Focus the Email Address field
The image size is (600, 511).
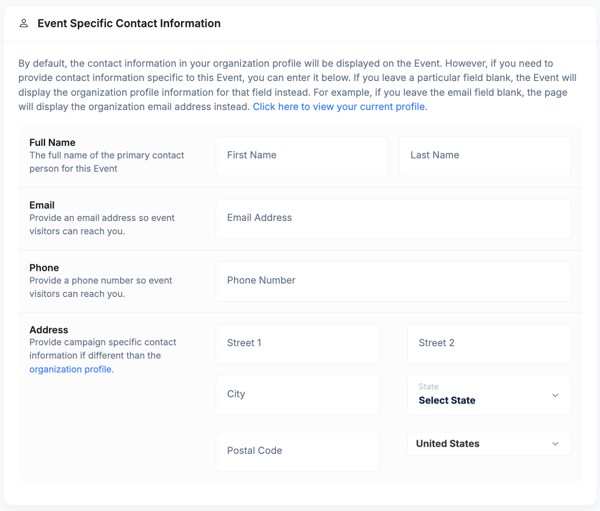[393, 218]
